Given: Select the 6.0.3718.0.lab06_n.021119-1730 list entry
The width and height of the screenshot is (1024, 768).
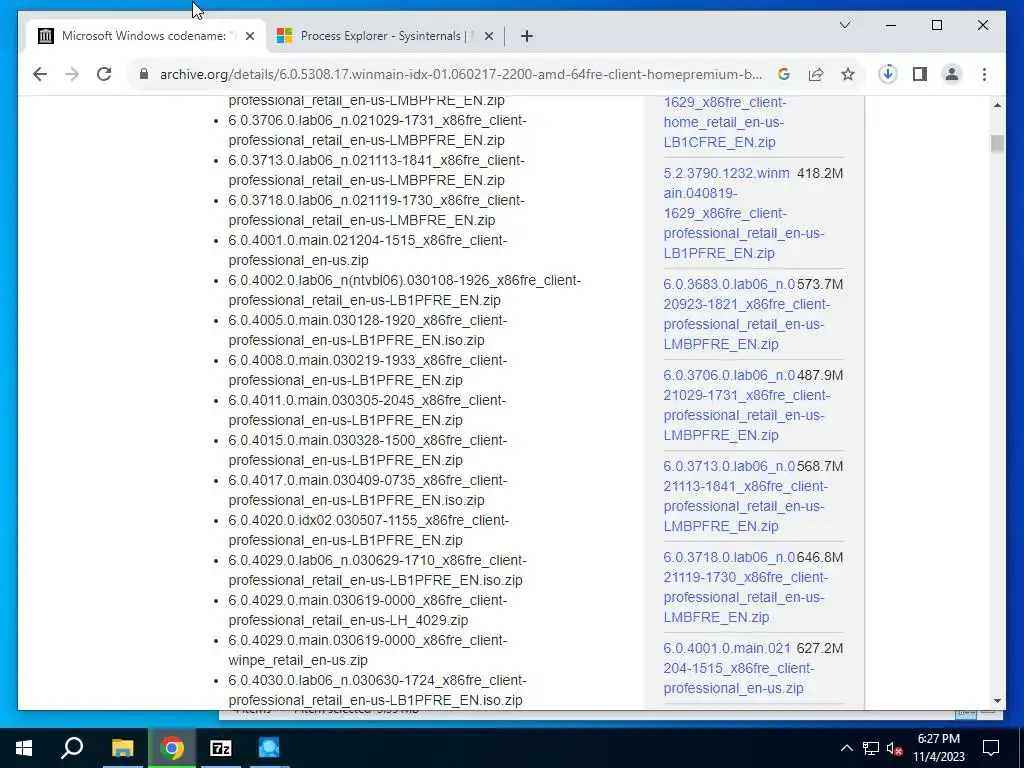Looking at the screenshot, I should [377, 210].
